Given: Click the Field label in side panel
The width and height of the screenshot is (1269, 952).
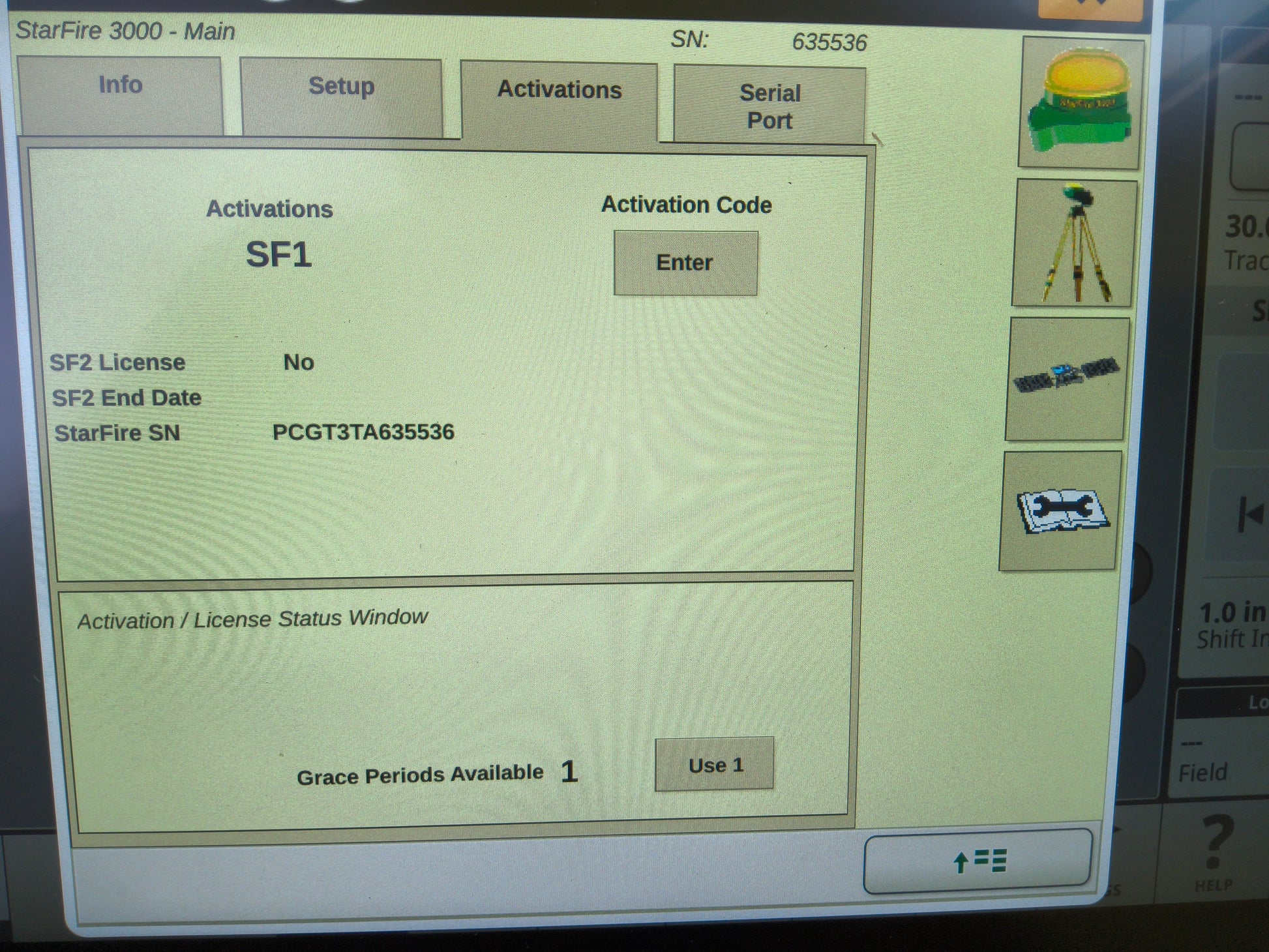Looking at the screenshot, I should pyautogui.click(x=1202, y=773).
